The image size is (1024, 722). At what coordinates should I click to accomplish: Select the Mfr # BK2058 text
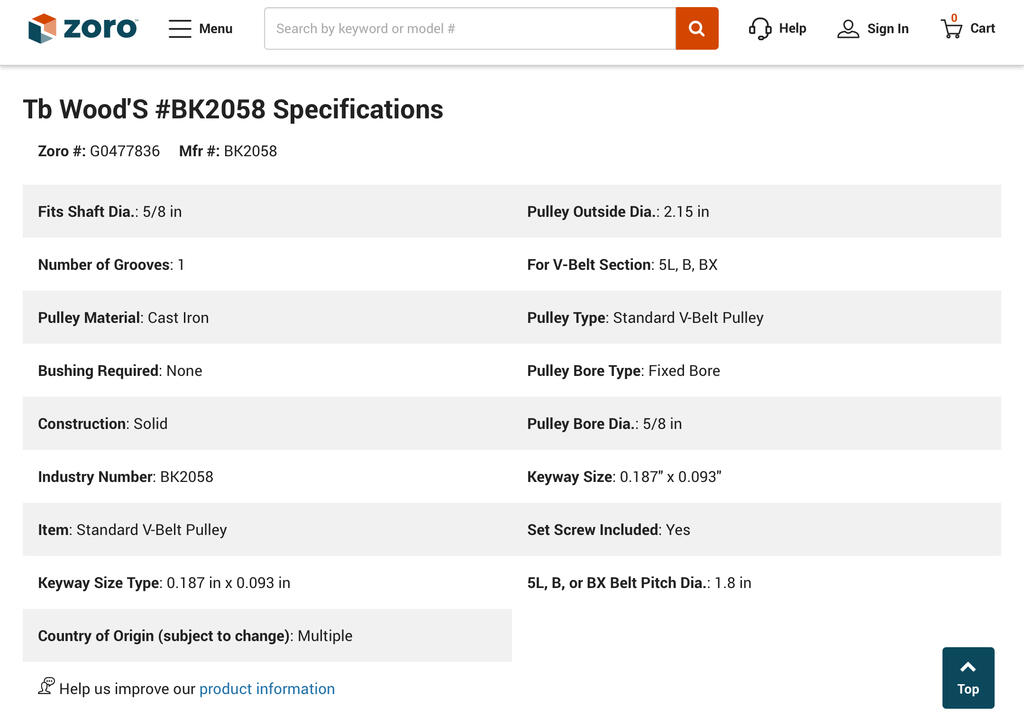pos(228,151)
